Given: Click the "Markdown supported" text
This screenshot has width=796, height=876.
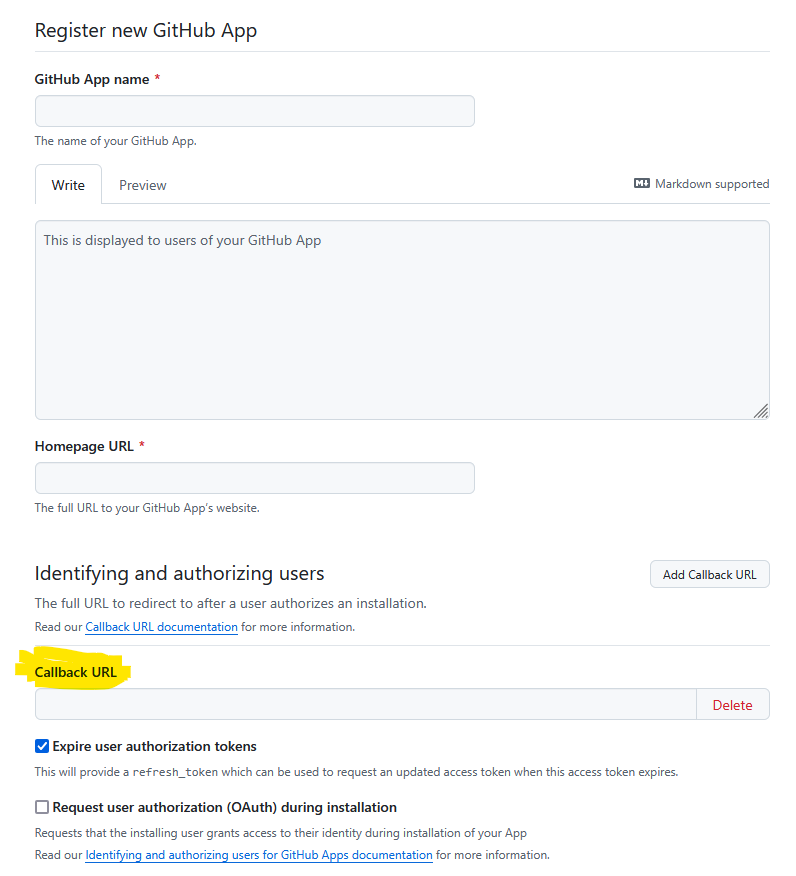Looking at the screenshot, I should pos(712,184).
